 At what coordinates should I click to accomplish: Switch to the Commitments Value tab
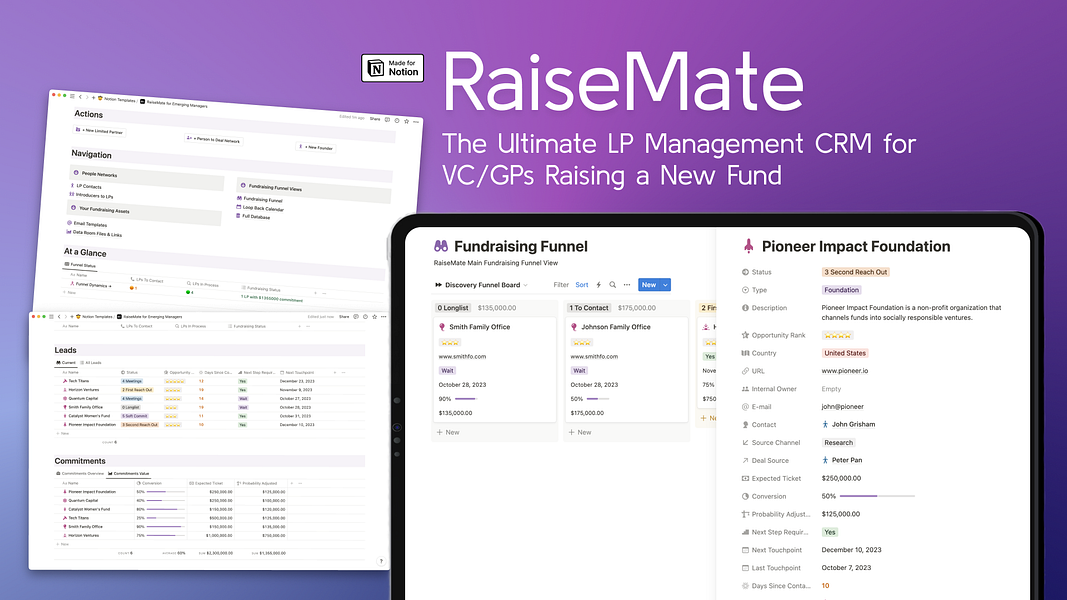[x=129, y=473]
